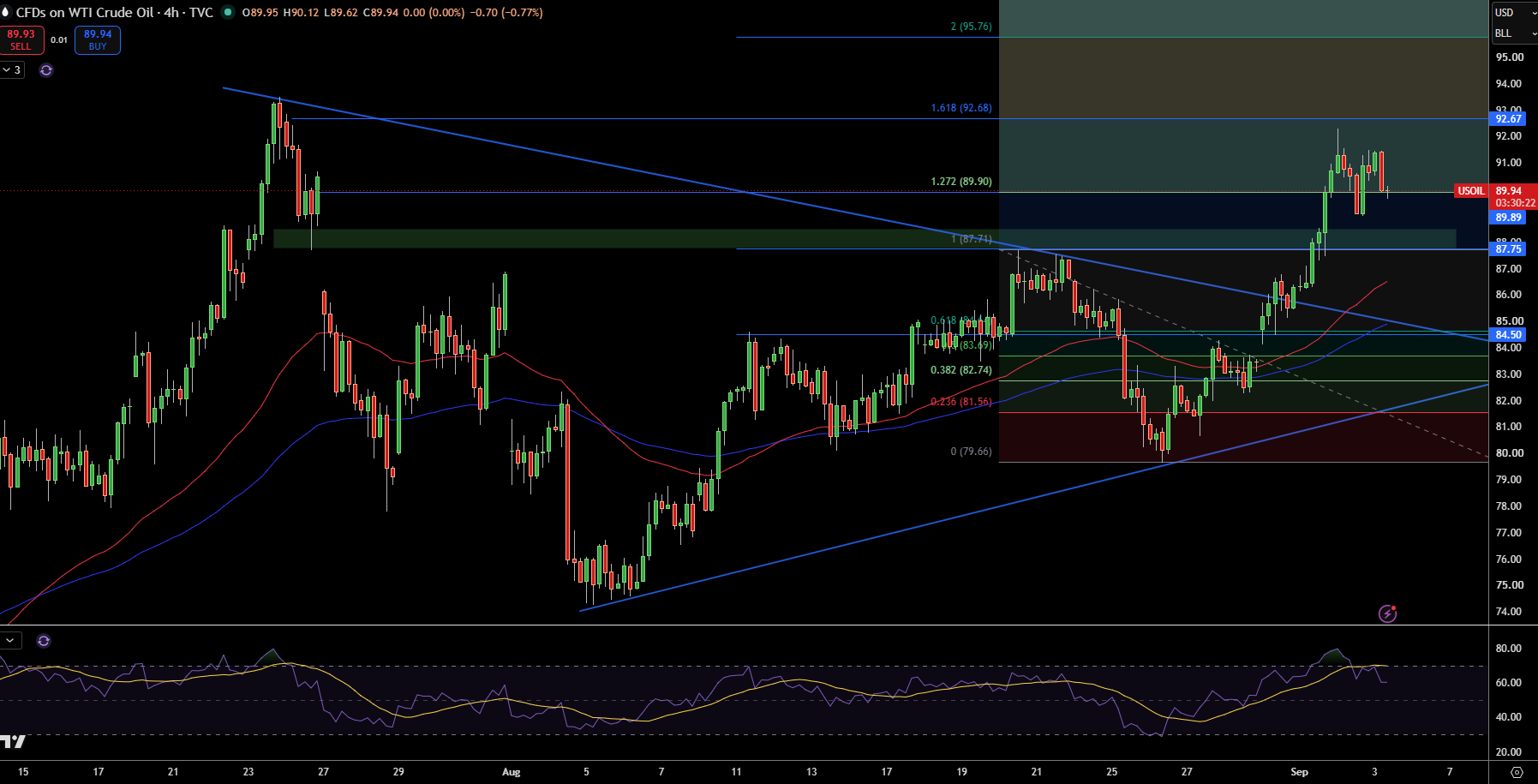Click the purple refresh icon beside indicator count
The image size is (1538, 784).
click(46, 70)
